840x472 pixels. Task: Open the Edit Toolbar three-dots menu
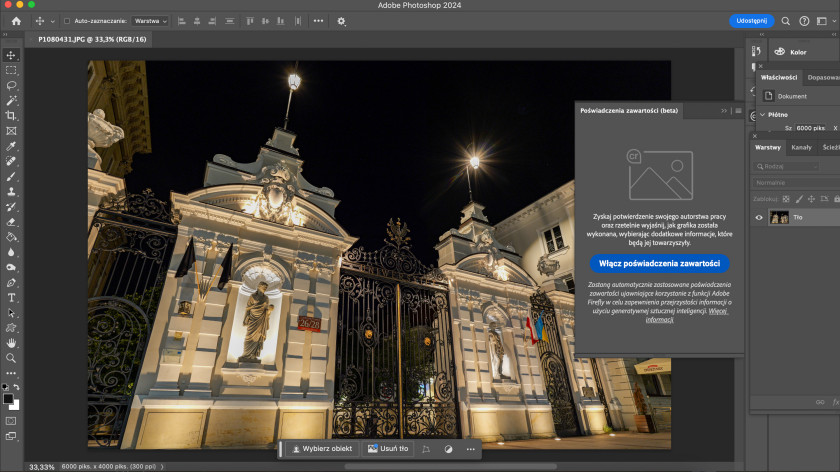11,373
